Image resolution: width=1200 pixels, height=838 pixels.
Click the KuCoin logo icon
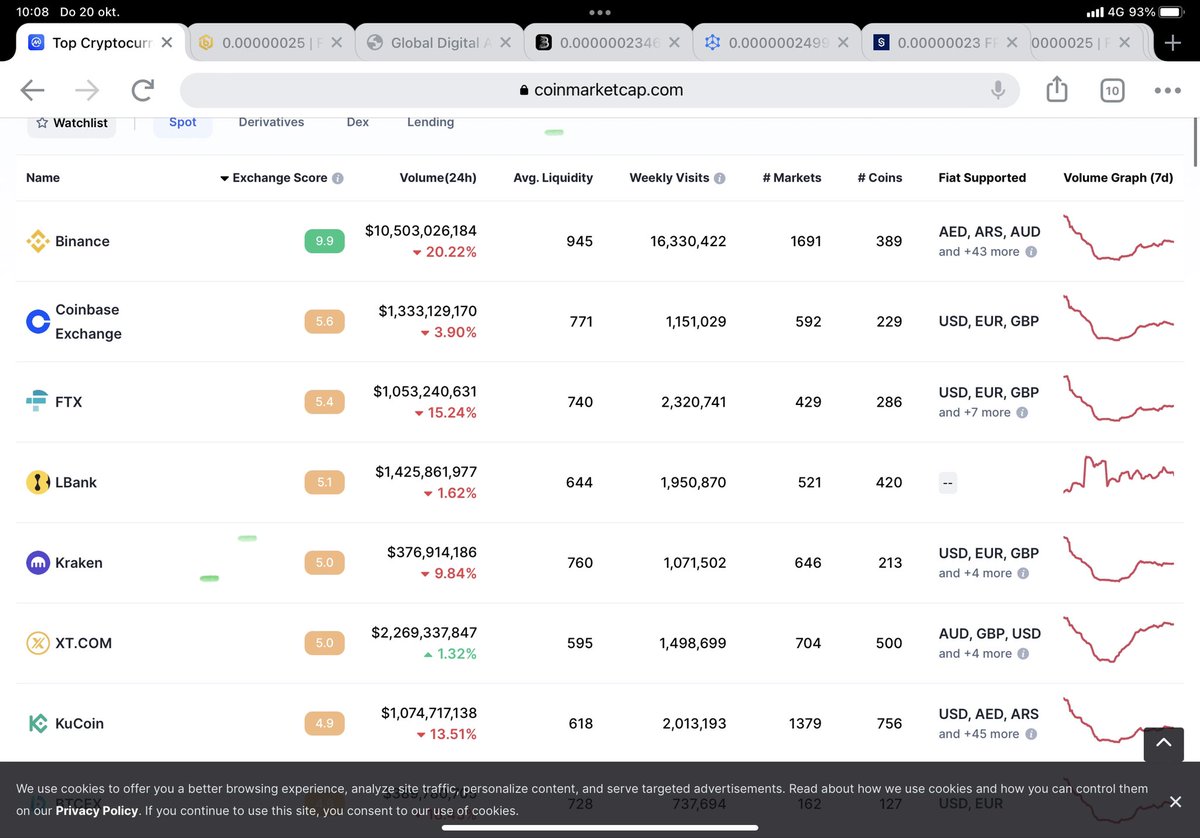click(38, 723)
